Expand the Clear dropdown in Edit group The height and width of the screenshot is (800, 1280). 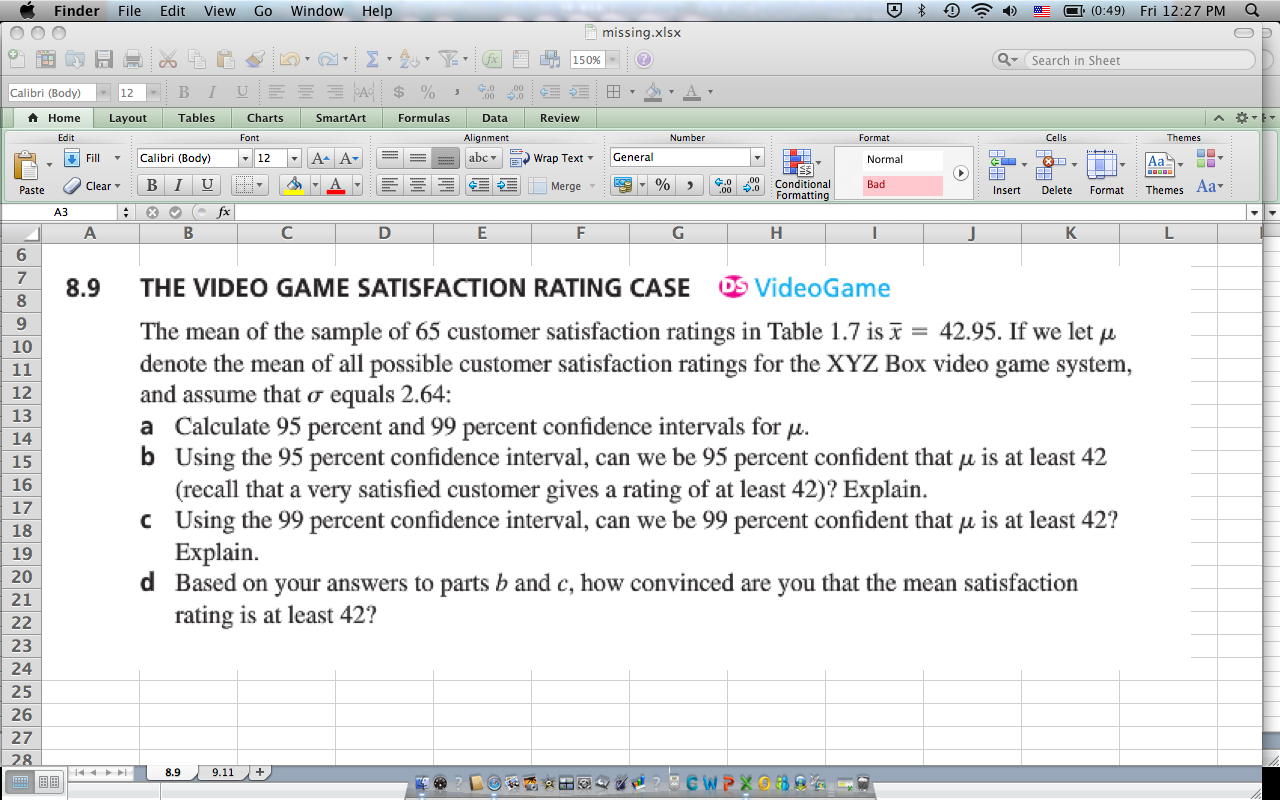click(x=117, y=185)
